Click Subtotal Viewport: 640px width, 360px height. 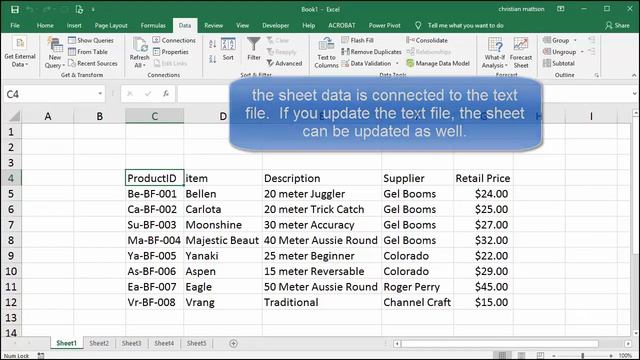[559, 63]
